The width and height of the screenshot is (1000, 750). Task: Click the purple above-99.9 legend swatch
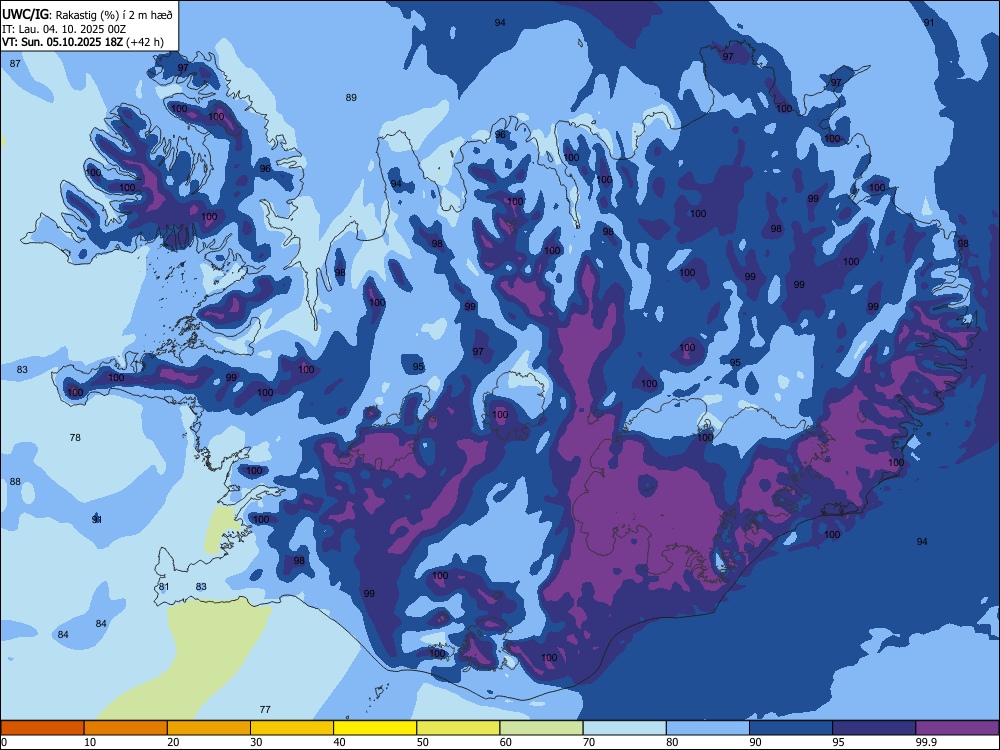pos(957,728)
